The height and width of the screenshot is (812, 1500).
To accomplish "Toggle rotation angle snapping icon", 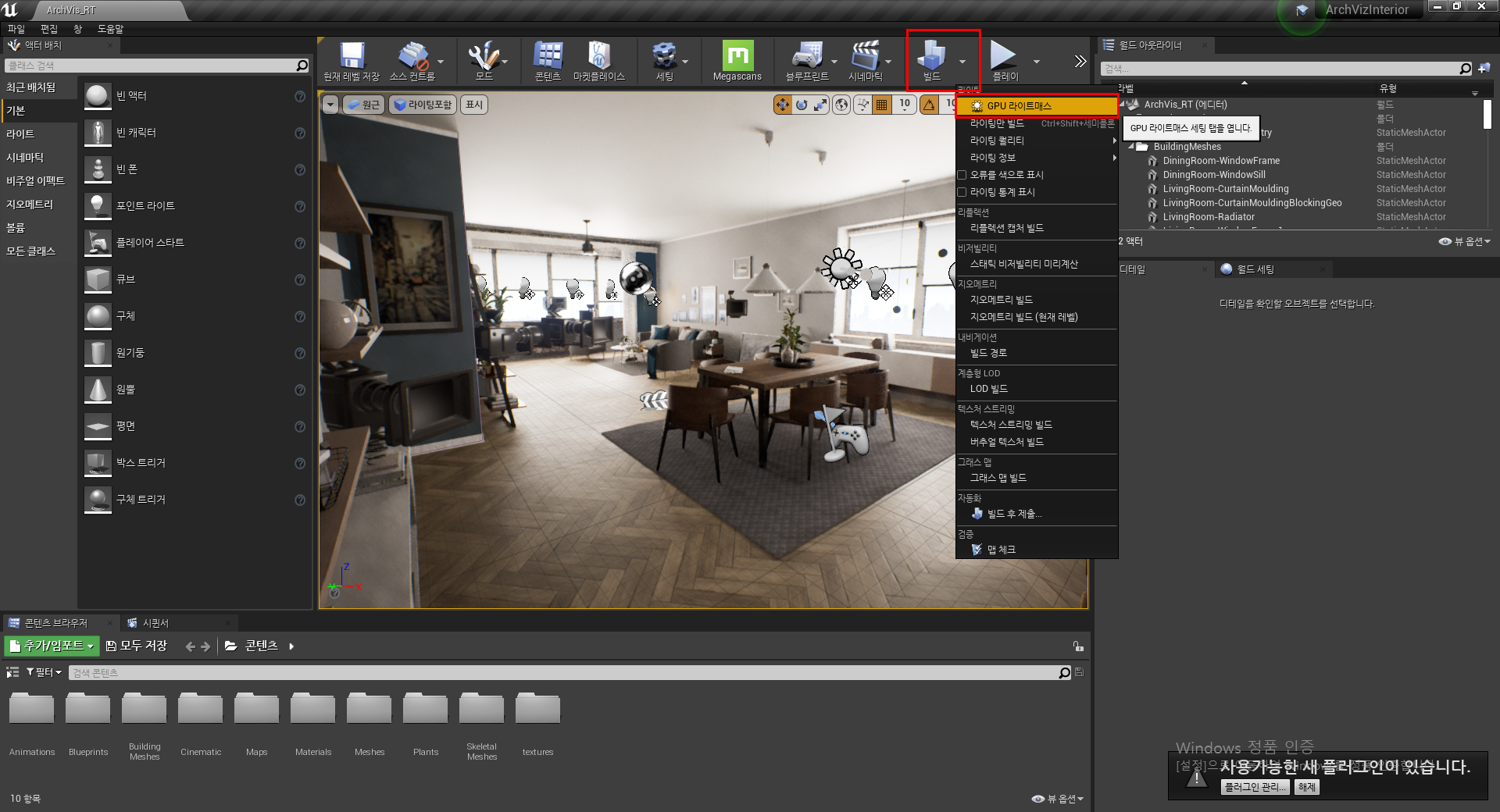I will [x=929, y=105].
